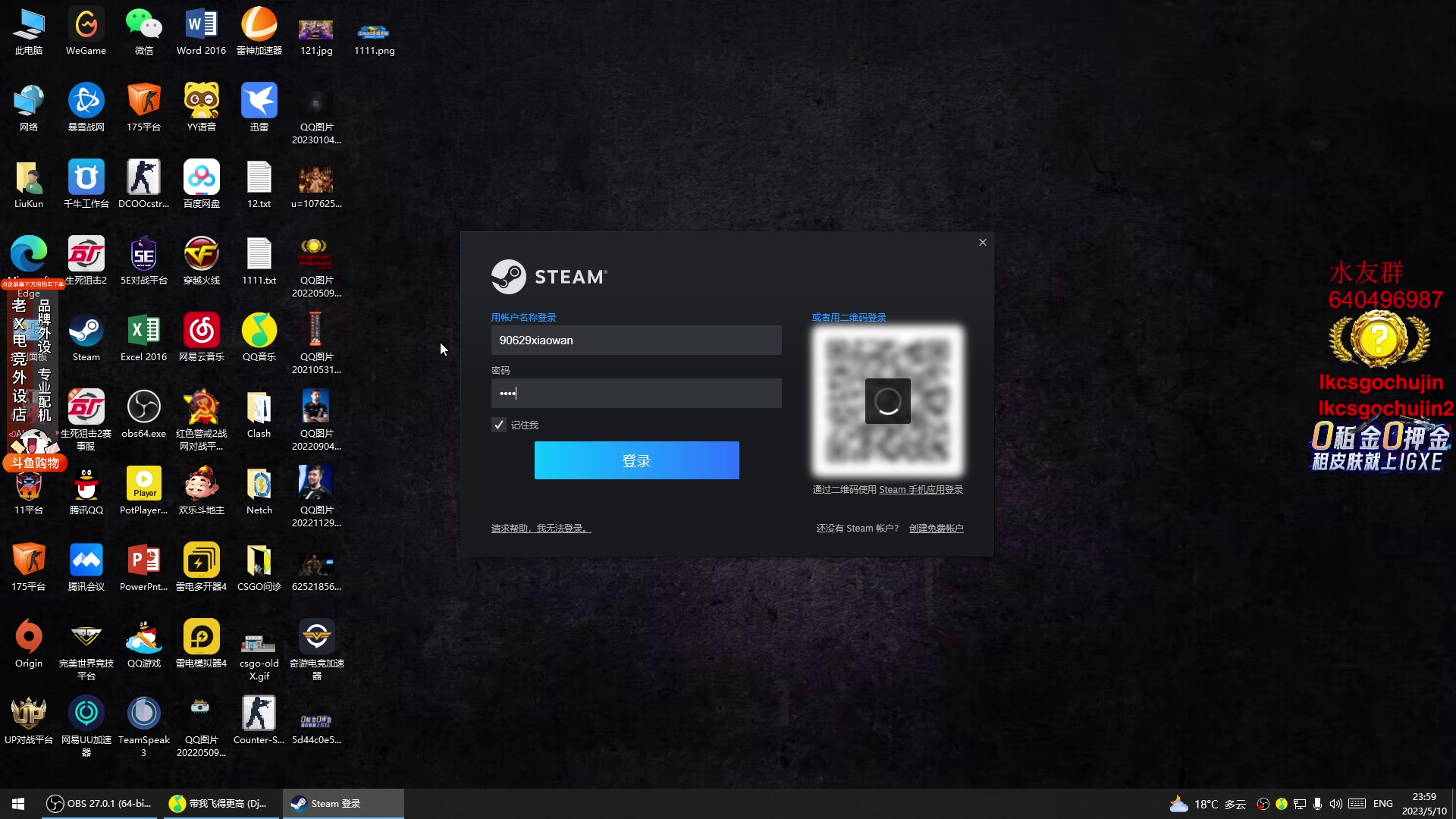
Task: Select the TeamSpeak 3 desktop icon
Action: [x=143, y=726]
